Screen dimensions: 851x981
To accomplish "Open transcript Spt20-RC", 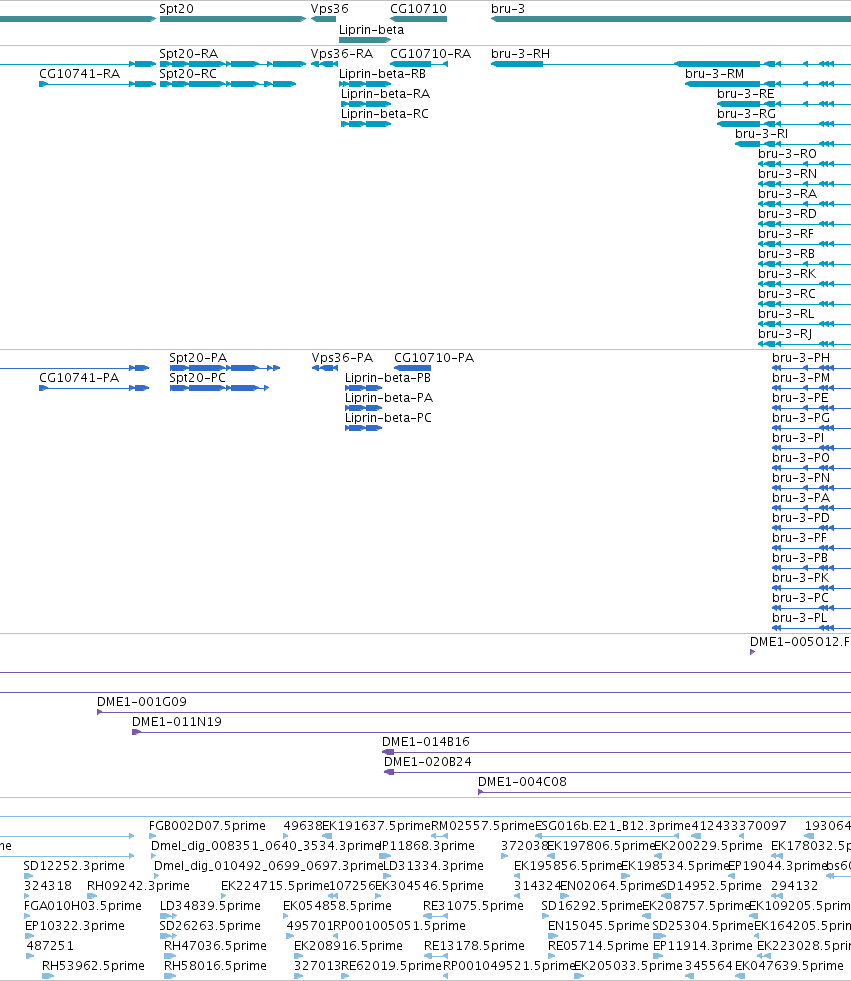I will tap(188, 74).
